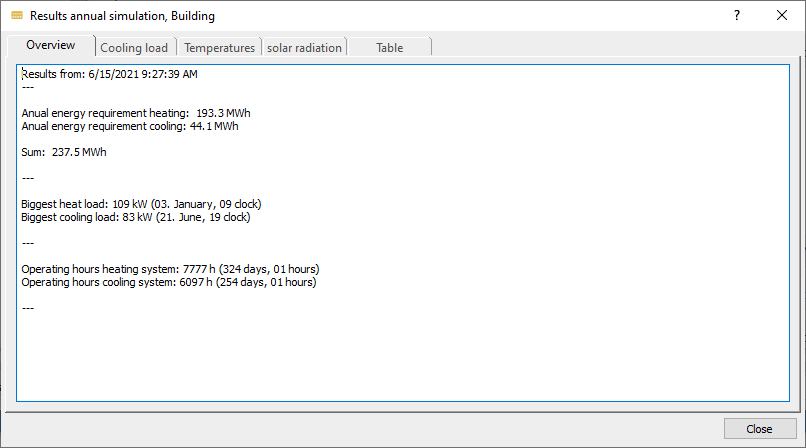Select the Temperatures tab
Viewport: 806px width, 448px height.
219,48
